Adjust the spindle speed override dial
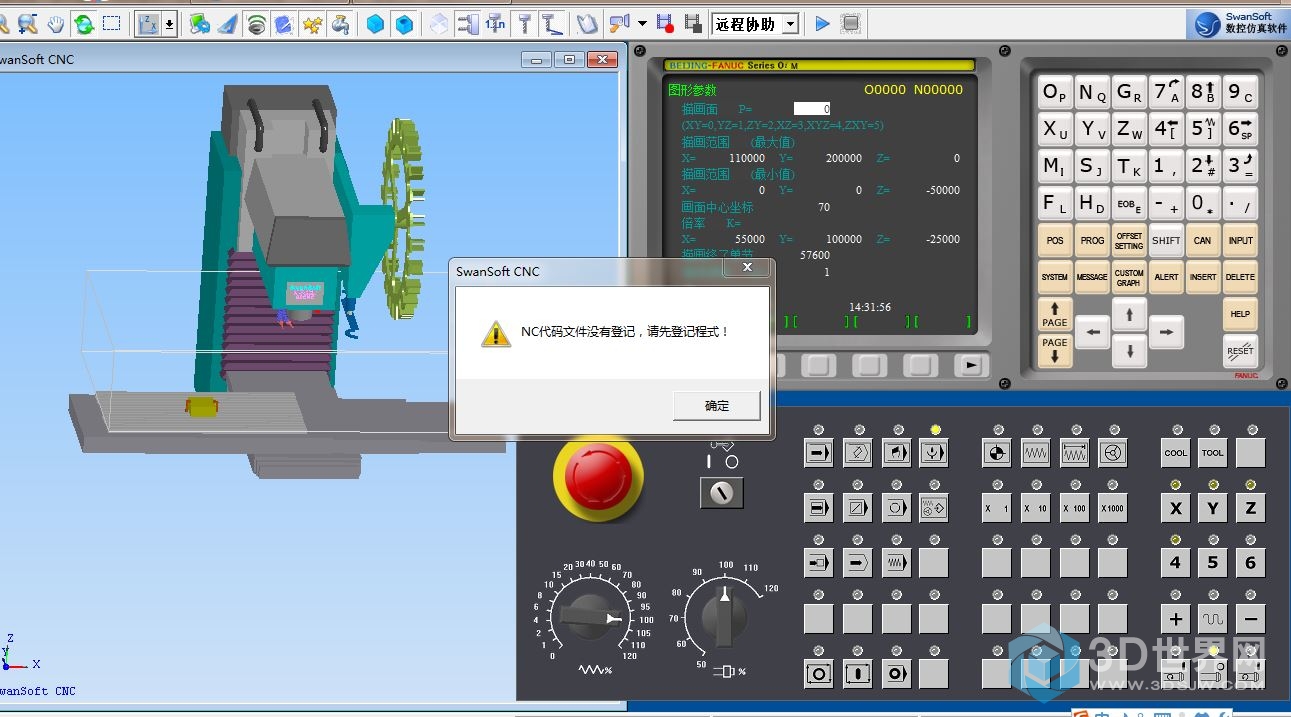 tap(724, 616)
